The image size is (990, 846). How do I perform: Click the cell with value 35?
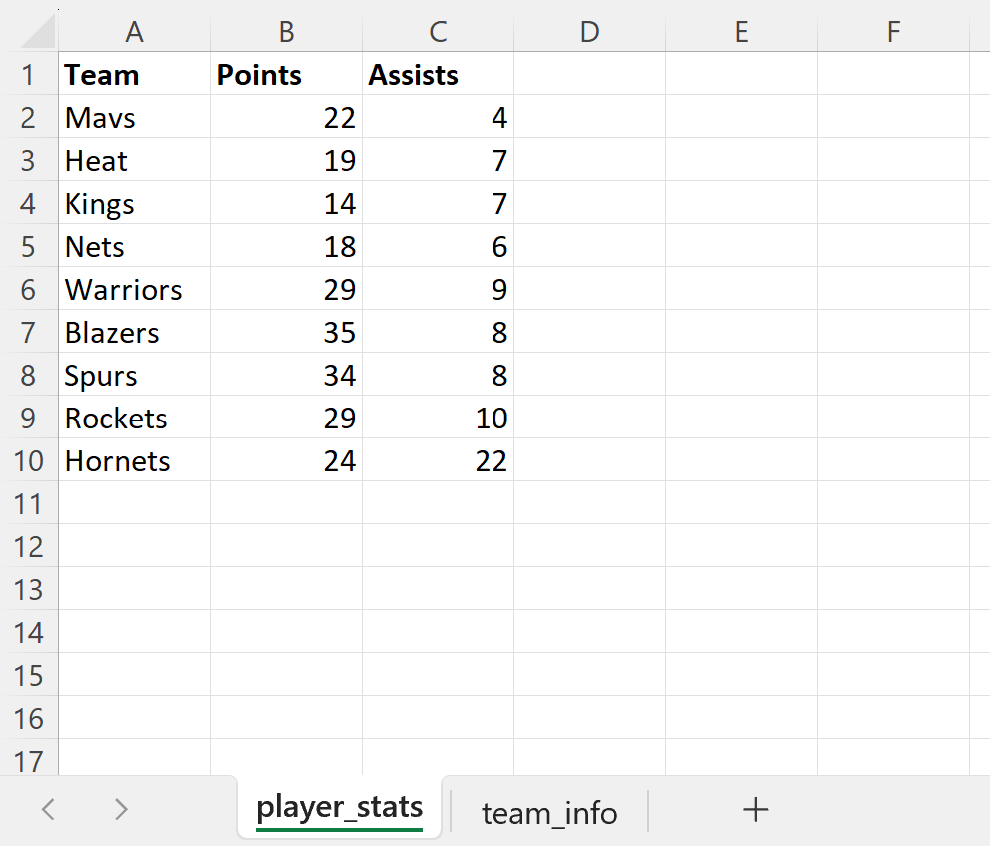click(x=286, y=332)
